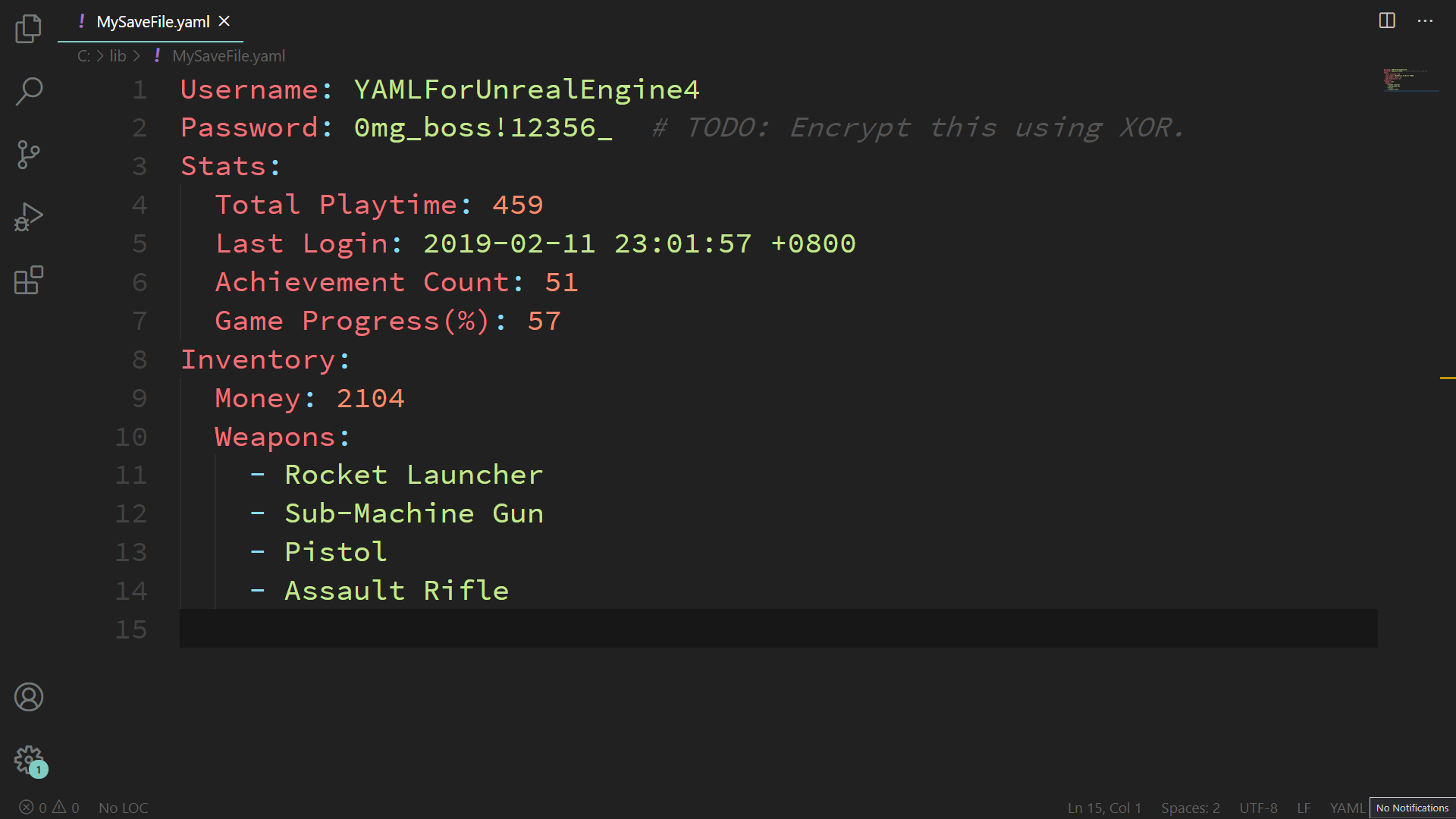Screen dimensions: 1456x819
Task: Expand the lib breadcrumb in the path bar
Action: [118, 55]
